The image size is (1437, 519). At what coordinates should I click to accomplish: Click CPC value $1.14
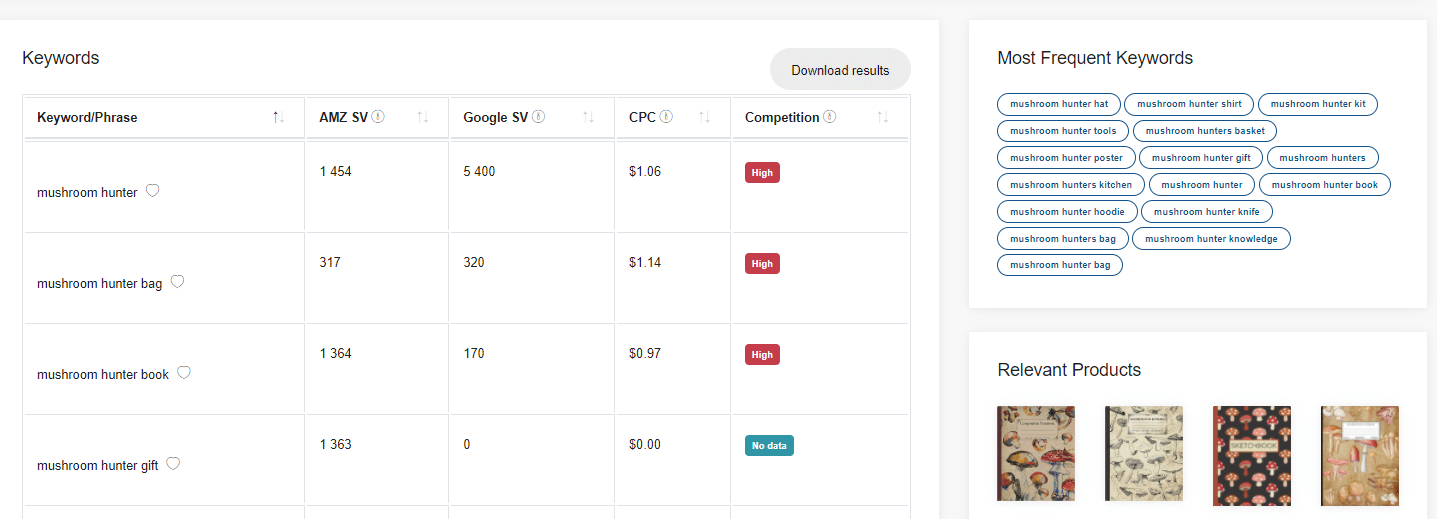[645, 263]
